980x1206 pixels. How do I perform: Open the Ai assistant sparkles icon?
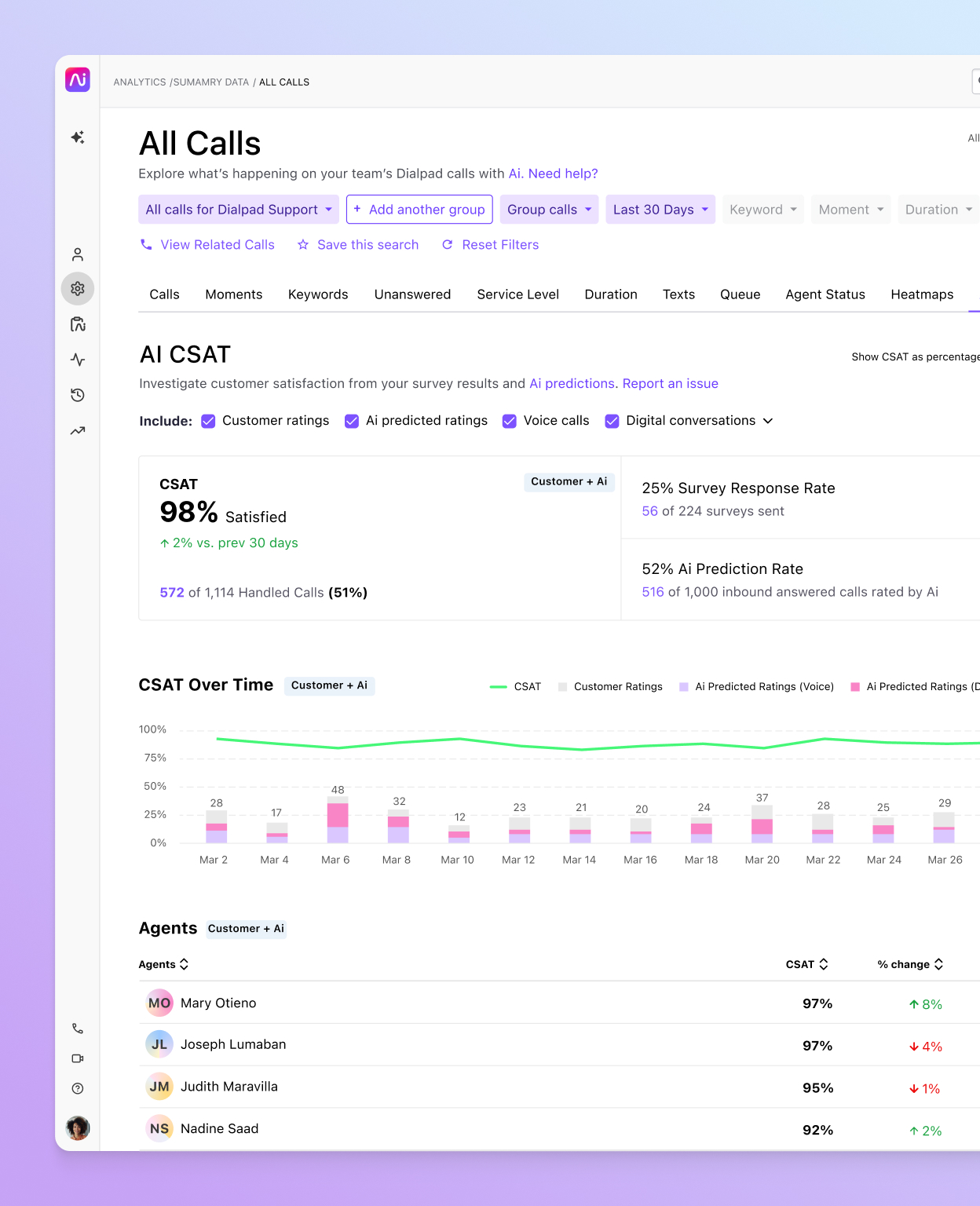pyautogui.click(x=77, y=137)
